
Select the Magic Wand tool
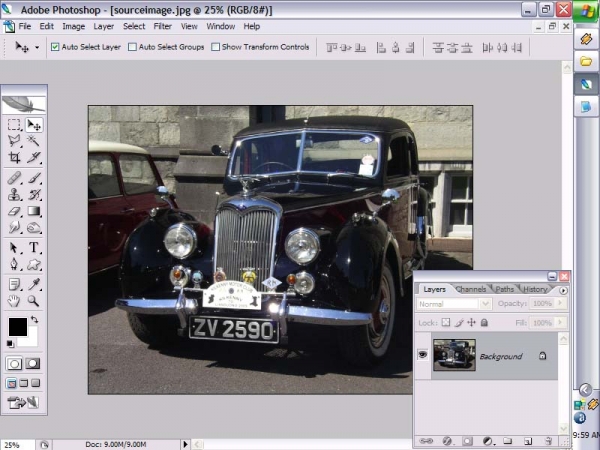pos(34,141)
